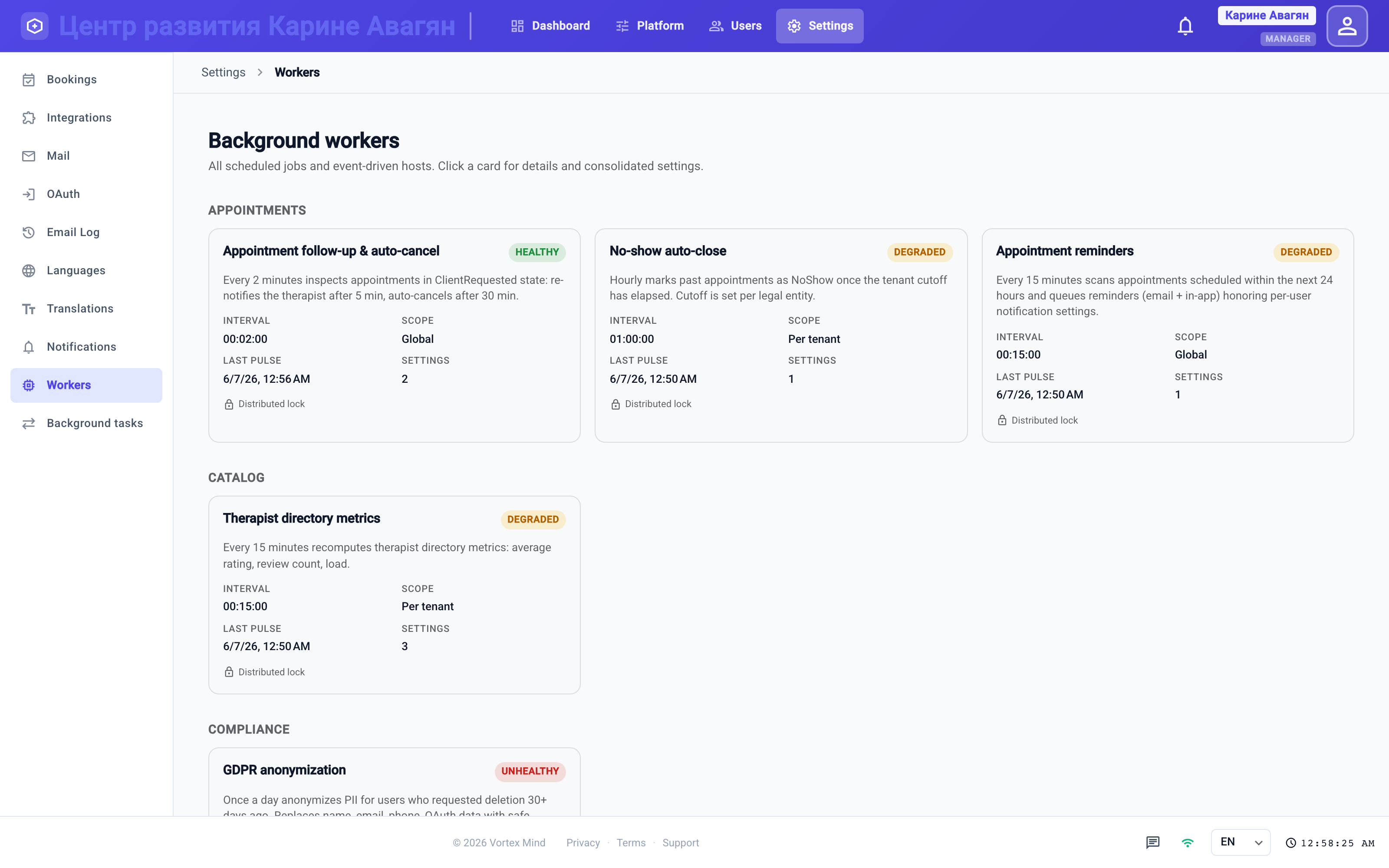
Task: Click the Settings breadcrumb link
Action: (x=223, y=72)
